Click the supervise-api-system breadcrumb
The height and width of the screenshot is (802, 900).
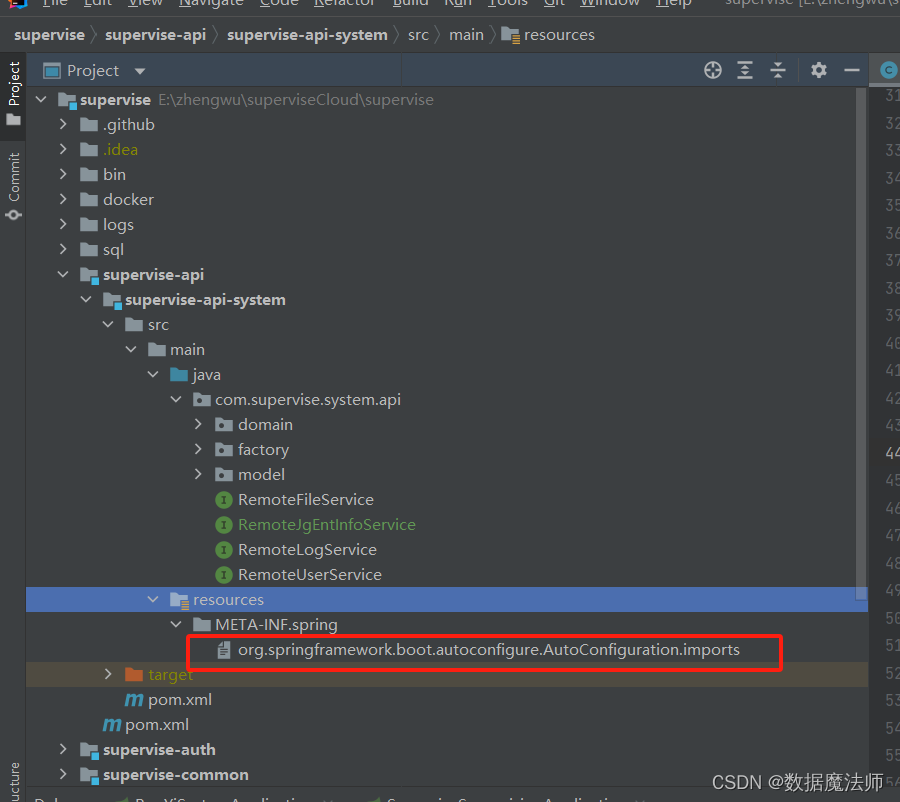(305, 34)
